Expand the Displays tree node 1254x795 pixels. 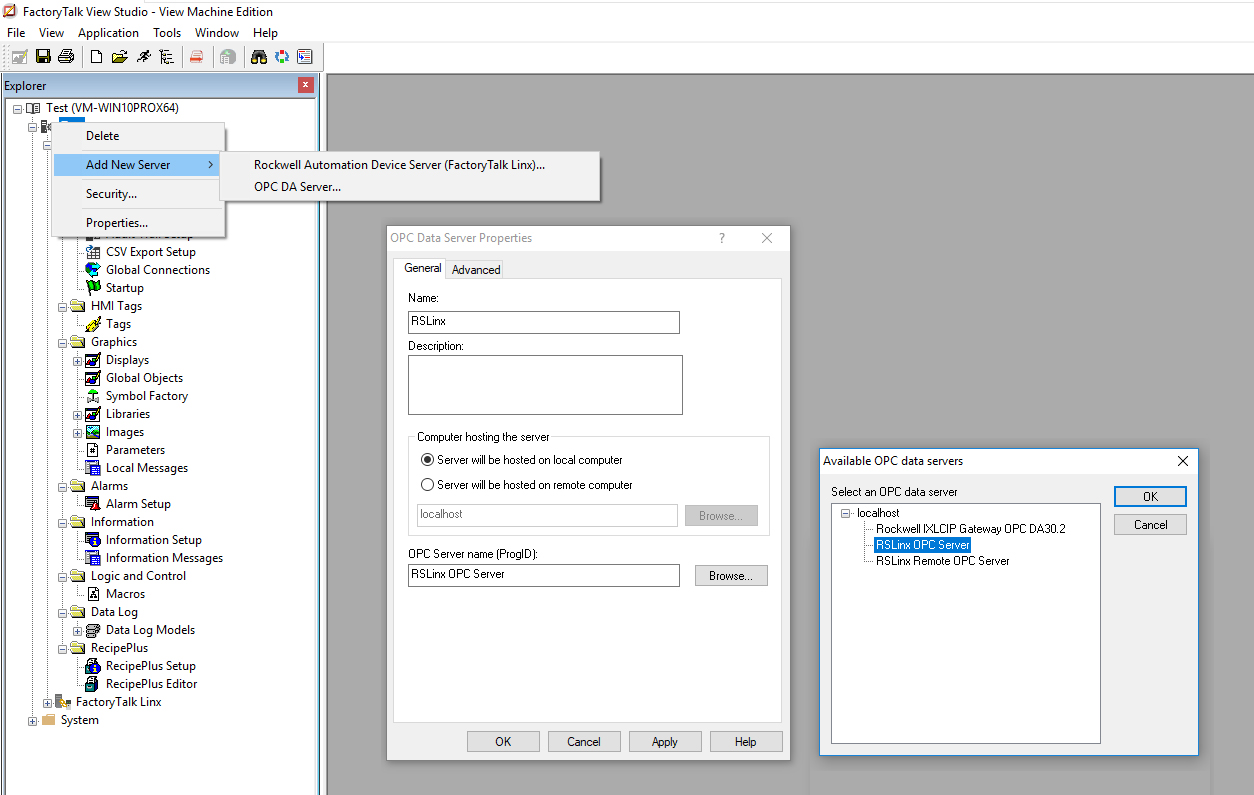tap(78, 360)
